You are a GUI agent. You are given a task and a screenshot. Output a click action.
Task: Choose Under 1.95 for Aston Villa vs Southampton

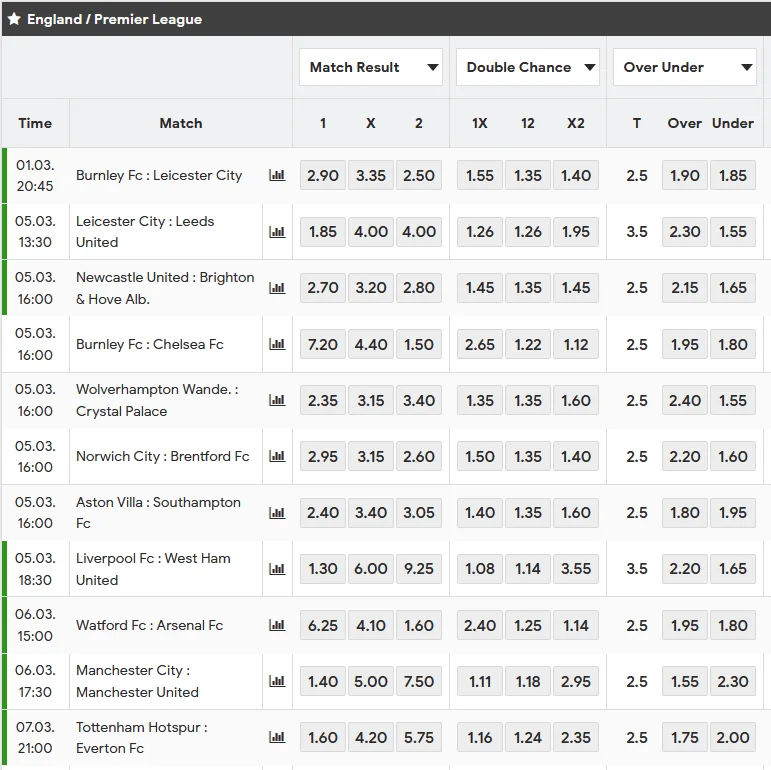click(733, 513)
